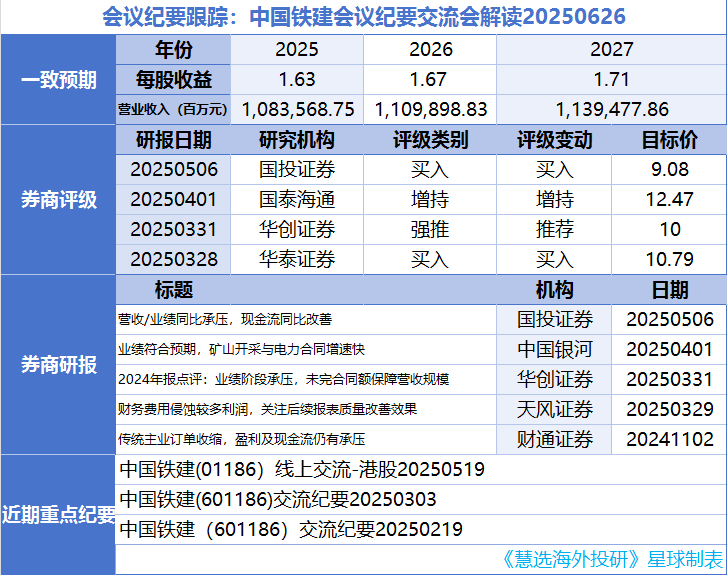Click the year cell 2025
The width and height of the screenshot is (728, 575).
(x=297, y=49)
